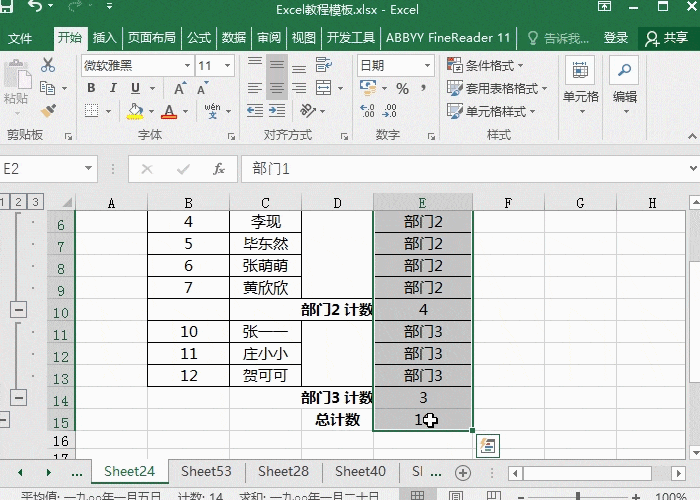The height and width of the screenshot is (500, 700).
Task: Click the 共享 share button
Action: point(667,38)
